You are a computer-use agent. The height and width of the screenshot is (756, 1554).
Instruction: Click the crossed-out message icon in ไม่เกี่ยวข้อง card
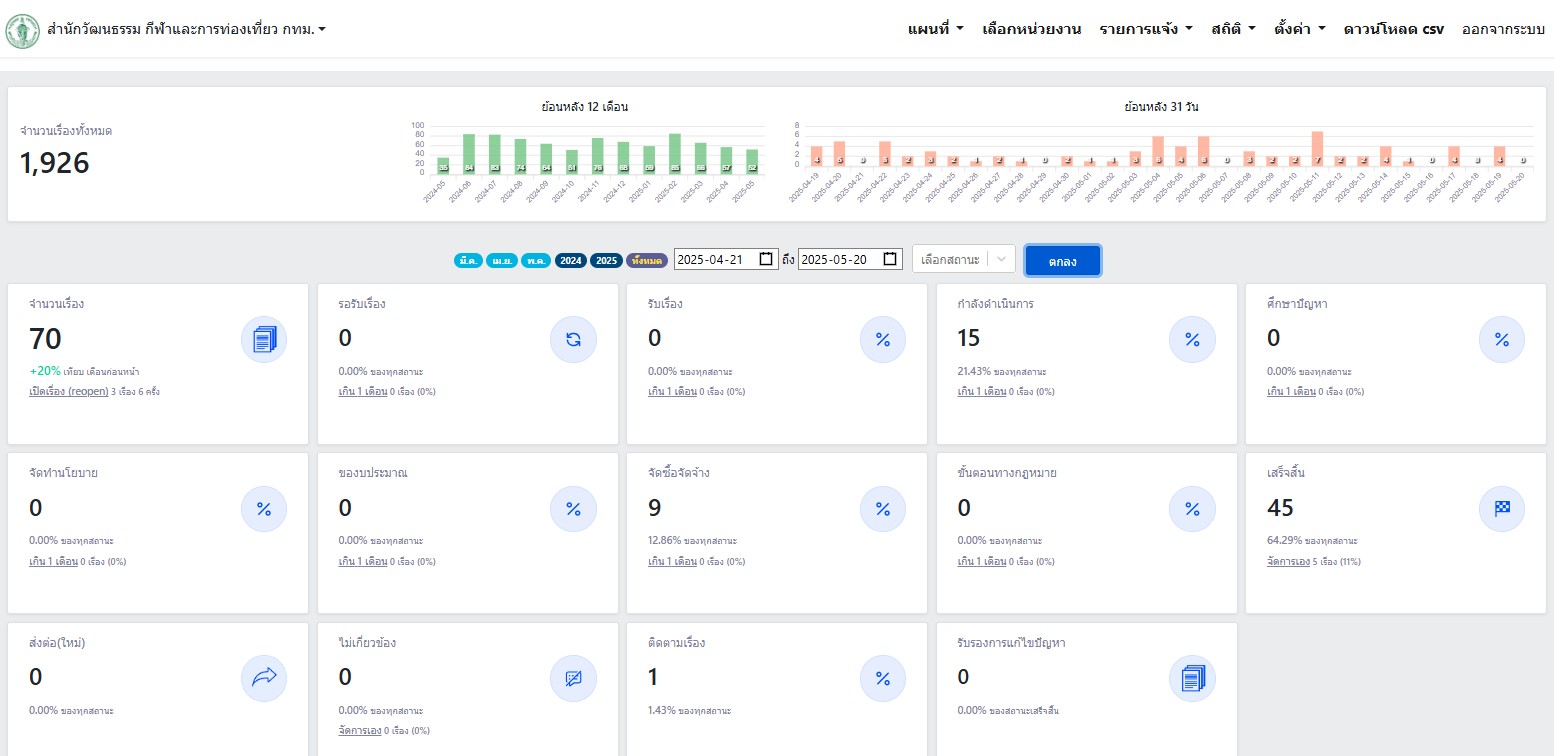click(573, 678)
